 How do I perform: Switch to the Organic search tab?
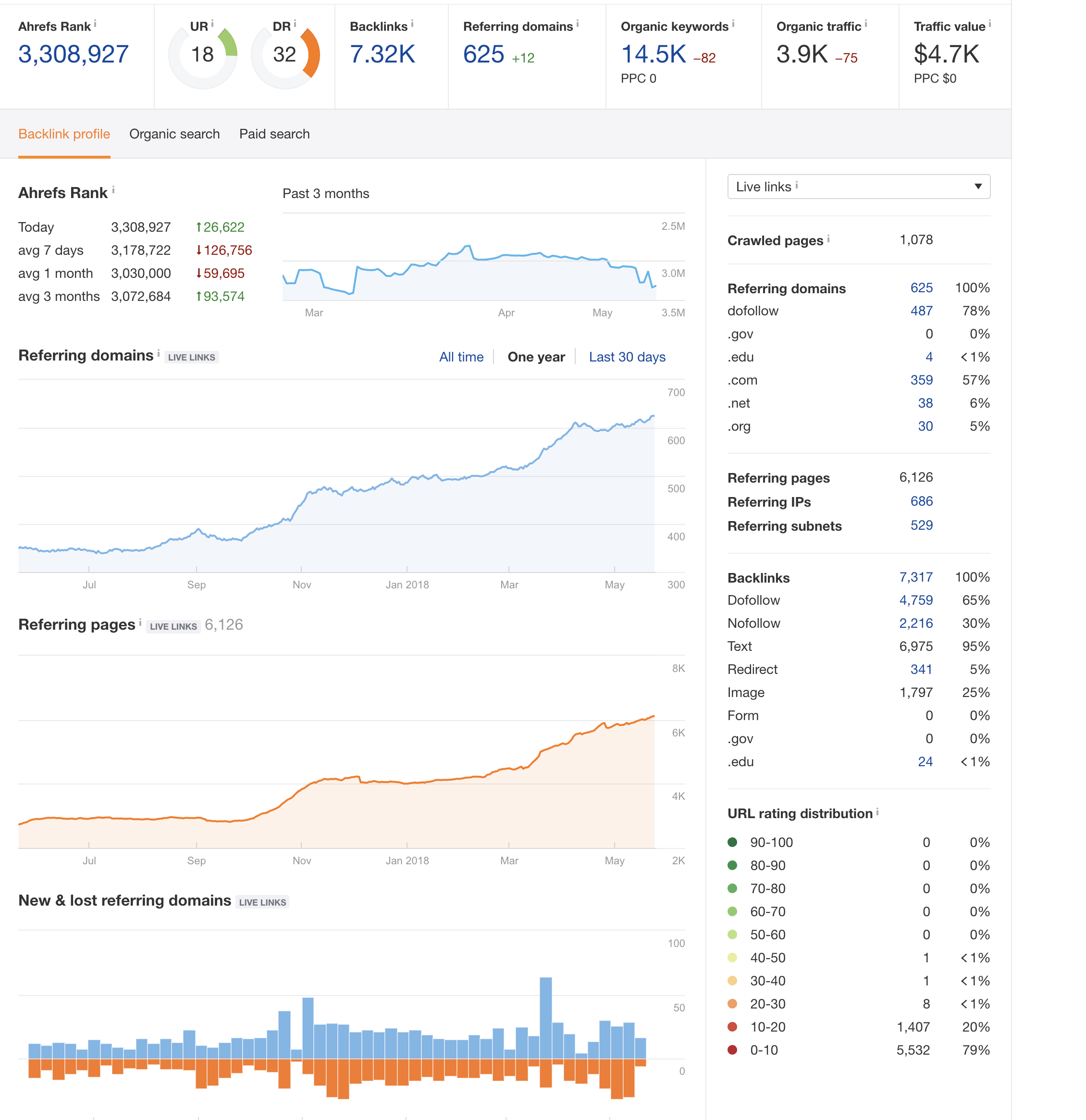click(174, 134)
